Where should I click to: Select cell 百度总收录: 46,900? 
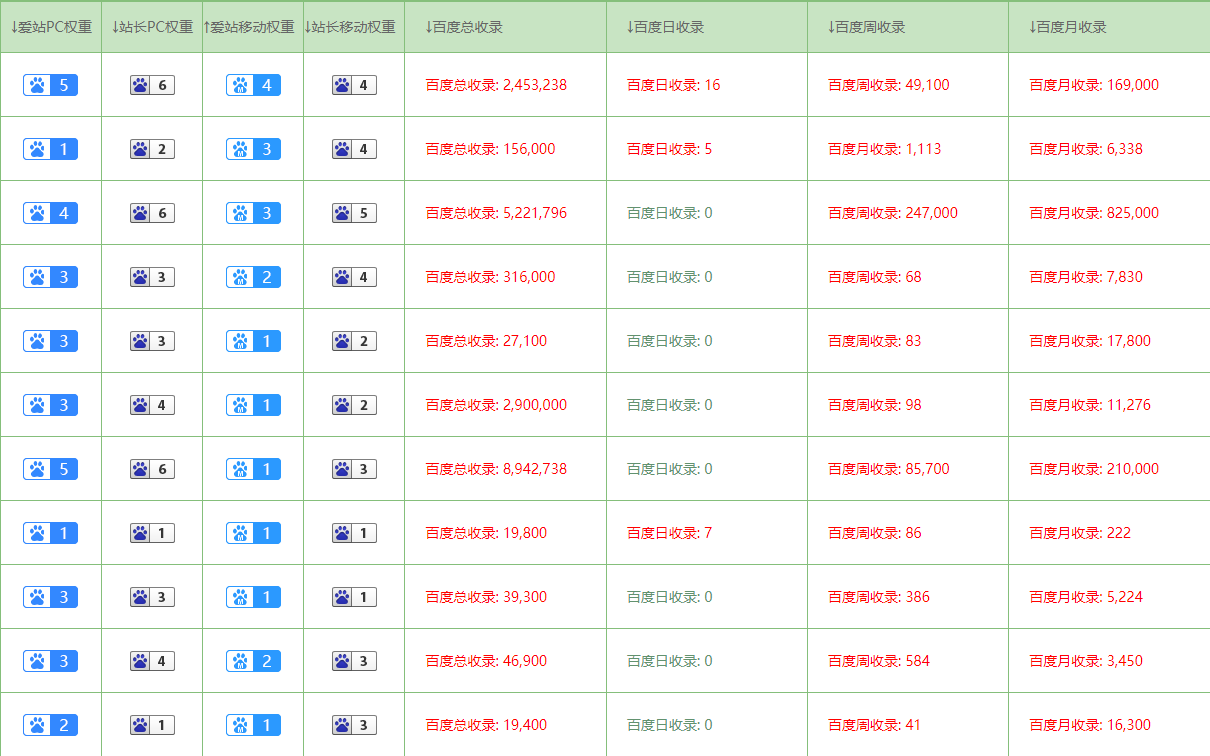pyautogui.click(x=486, y=661)
